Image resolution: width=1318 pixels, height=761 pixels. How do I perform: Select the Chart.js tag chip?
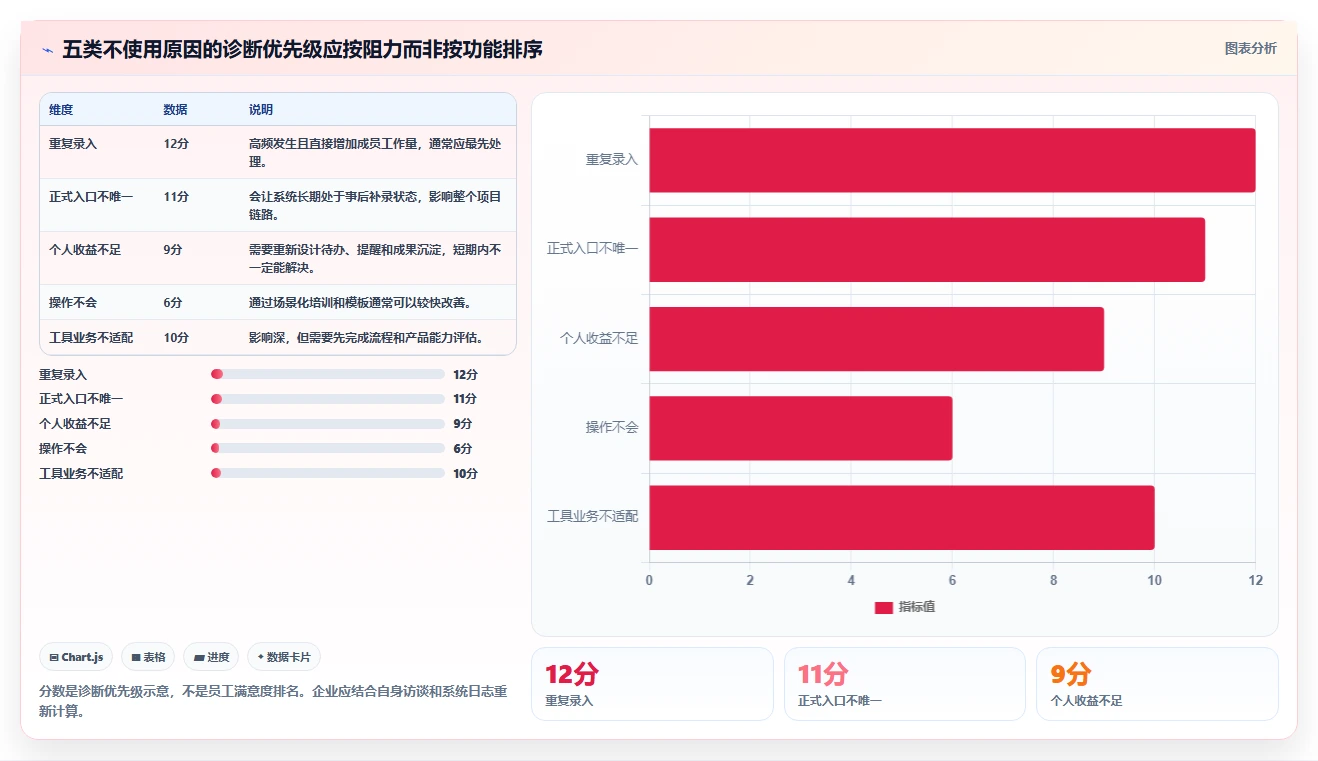(x=77, y=657)
